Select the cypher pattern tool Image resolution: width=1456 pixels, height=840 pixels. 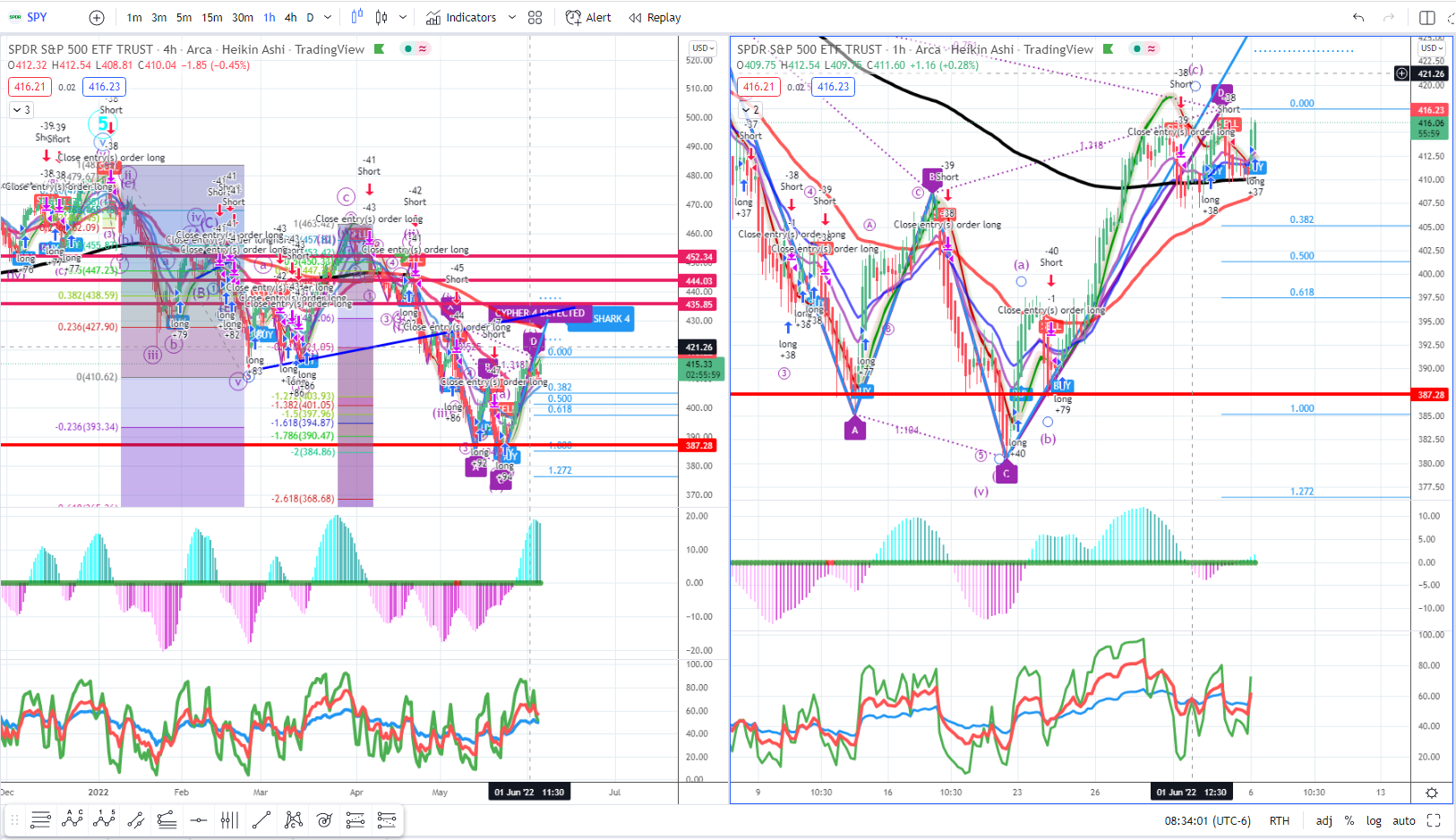click(293, 819)
